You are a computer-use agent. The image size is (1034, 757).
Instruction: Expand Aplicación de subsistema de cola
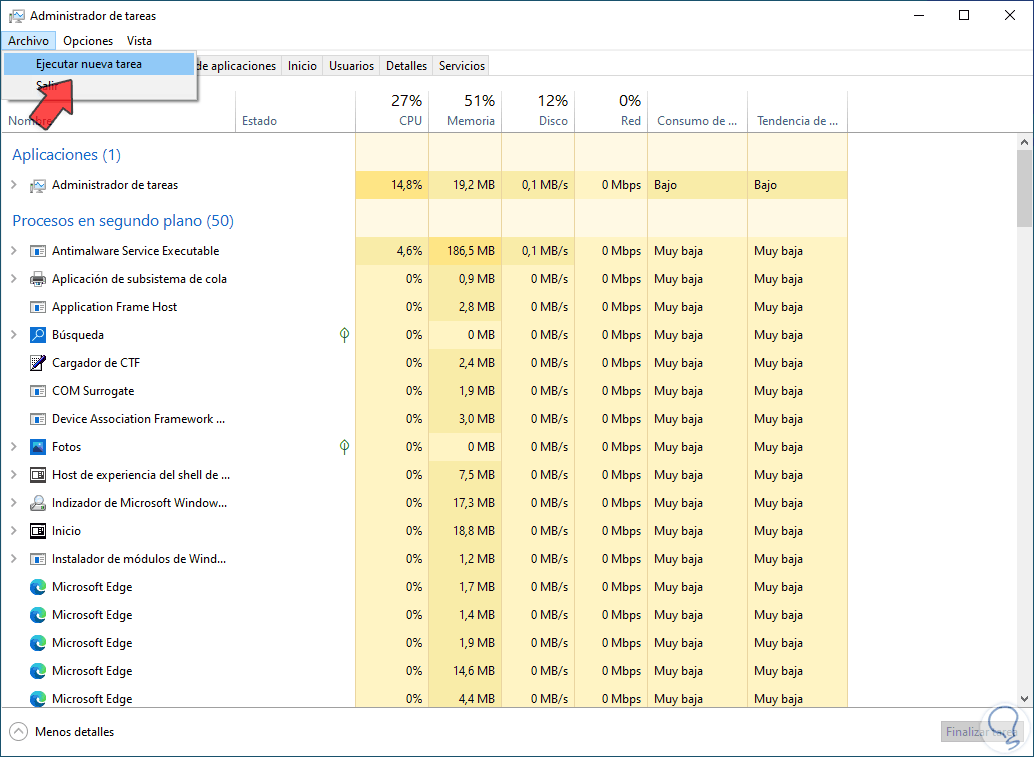click(x=14, y=279)
